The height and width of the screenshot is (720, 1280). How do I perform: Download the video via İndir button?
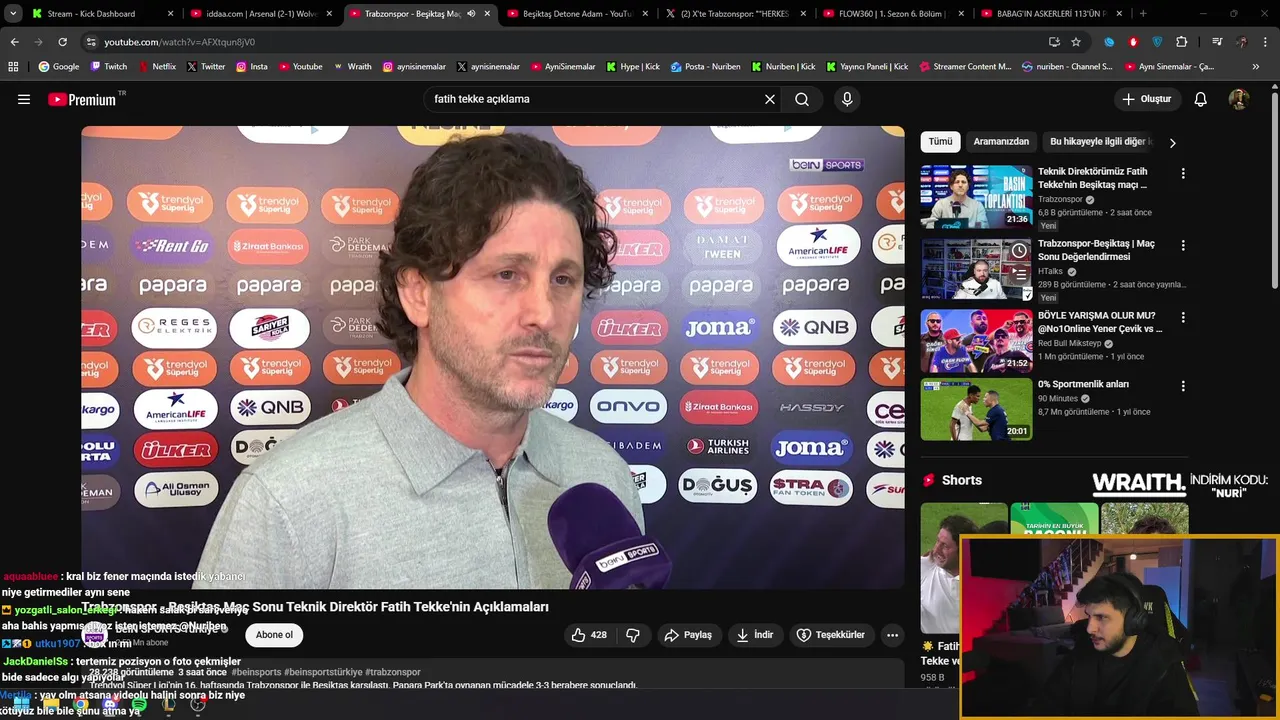[x=755, y=635]
